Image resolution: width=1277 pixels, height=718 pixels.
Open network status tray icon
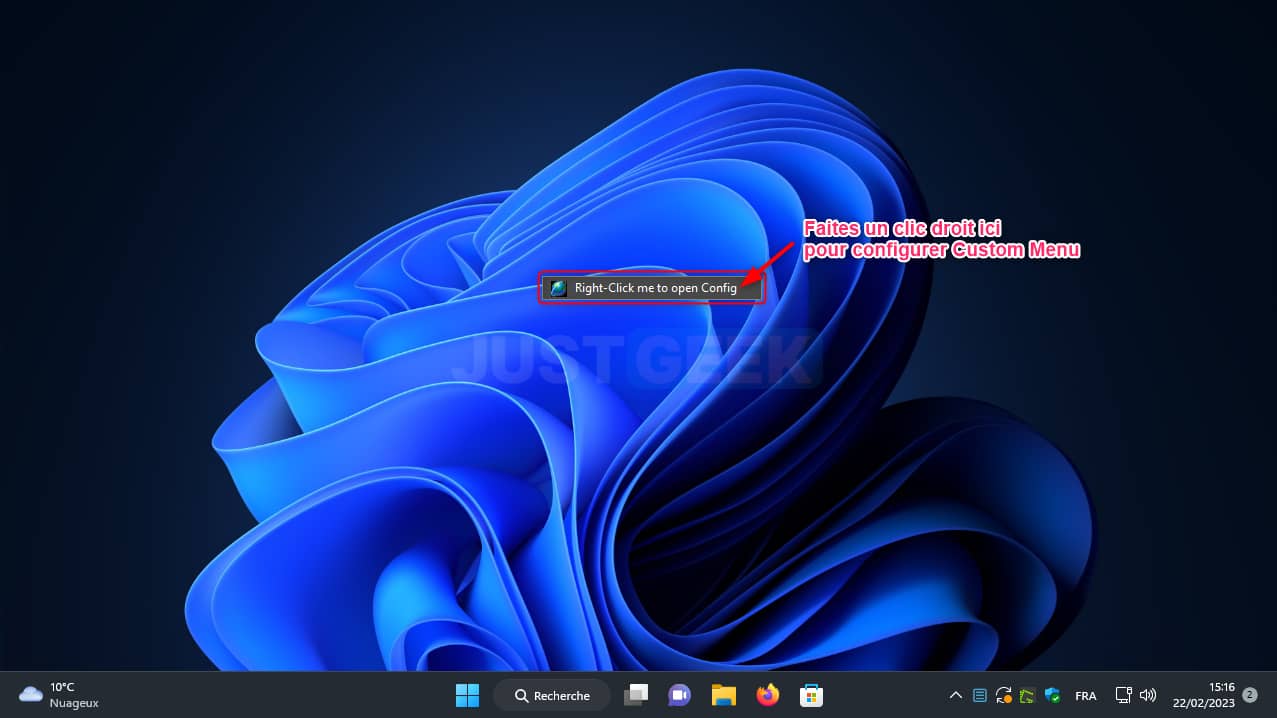(1123, 695)
